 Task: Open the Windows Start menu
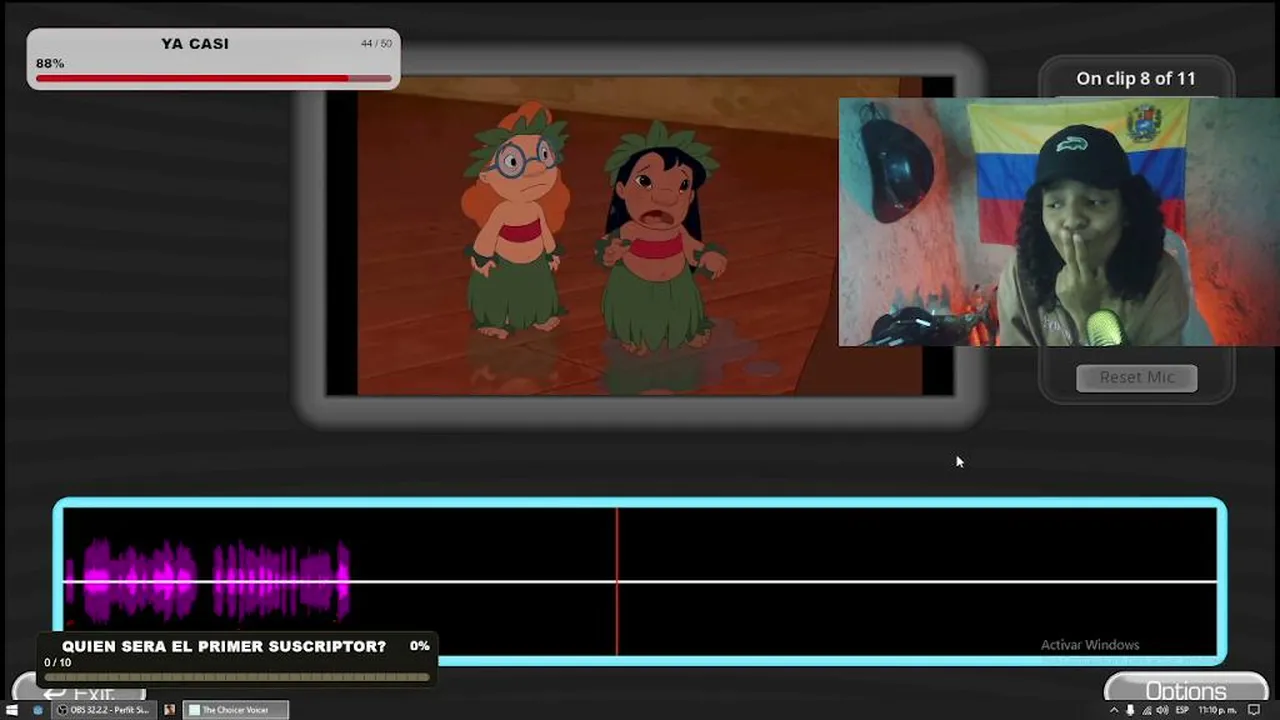(12, 710)
